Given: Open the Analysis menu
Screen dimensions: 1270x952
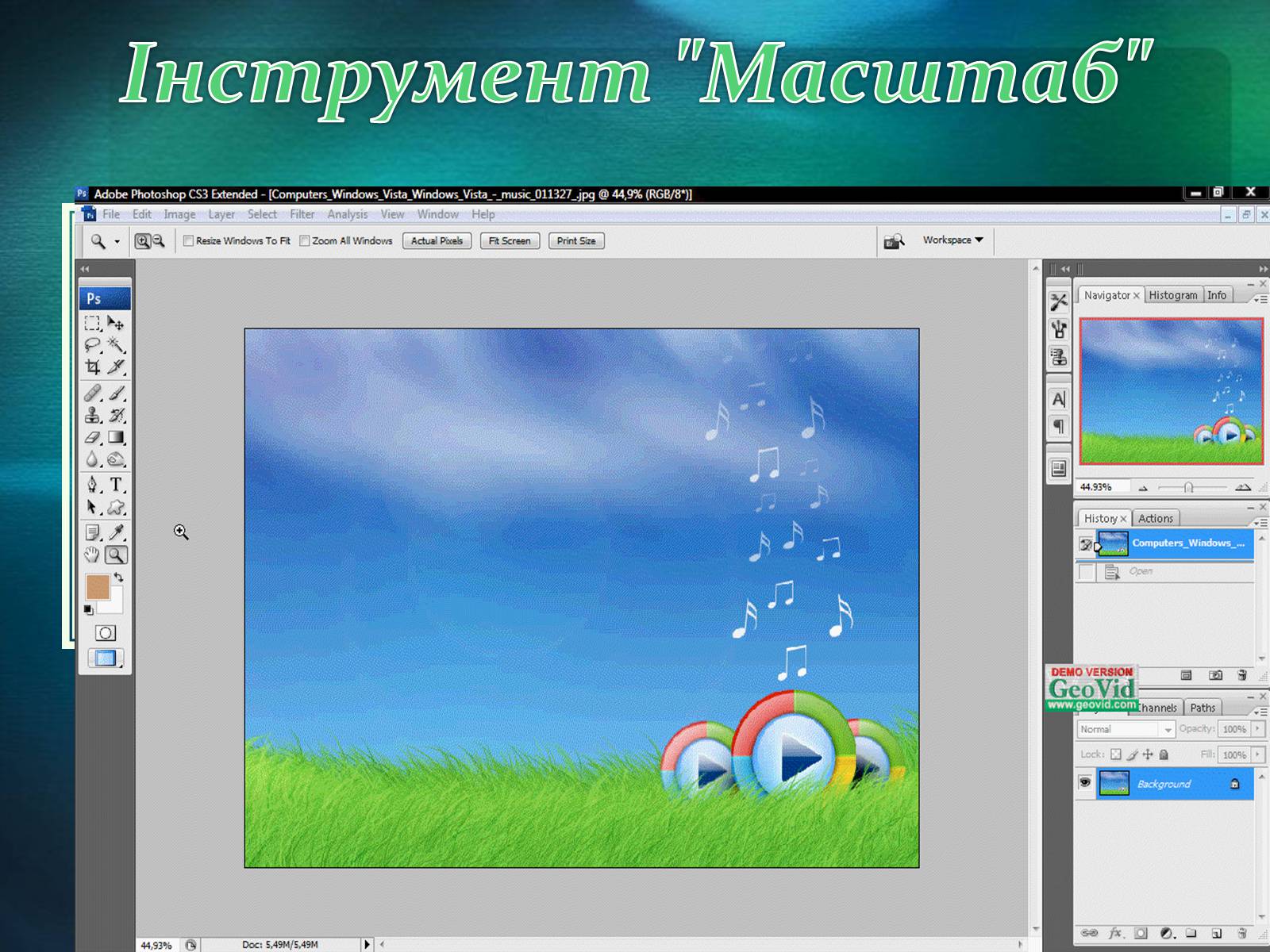Looking at the screenshot, I should pyautogui.click(x=348, y=214).
